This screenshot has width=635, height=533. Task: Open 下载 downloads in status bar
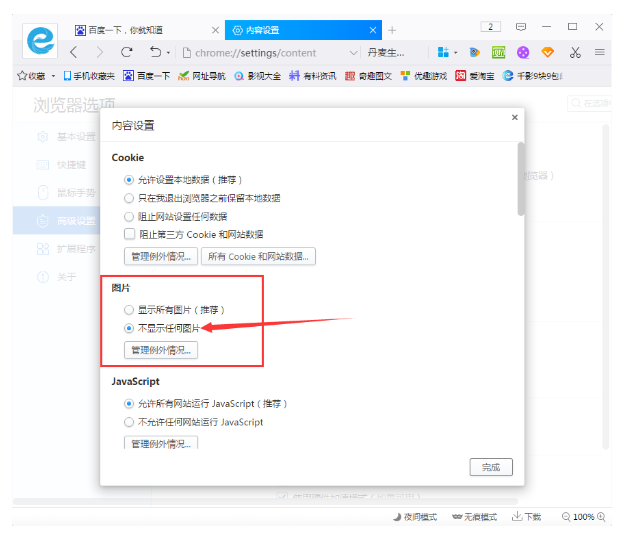526,517
